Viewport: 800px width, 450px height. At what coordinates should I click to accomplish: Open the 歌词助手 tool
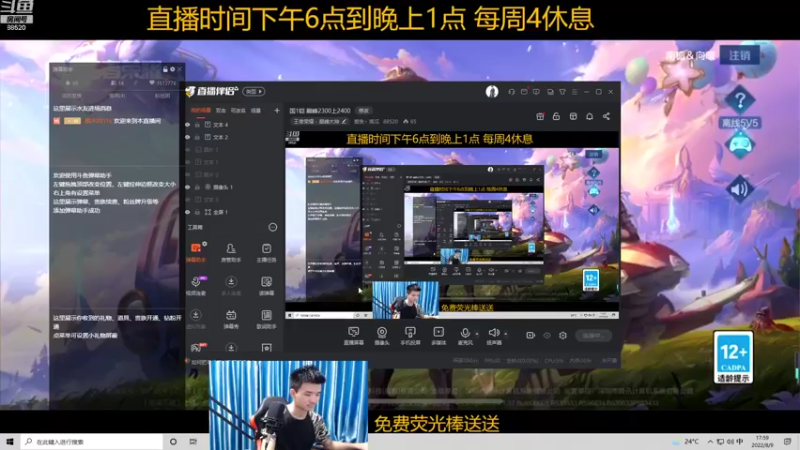[x=266, y=319]
